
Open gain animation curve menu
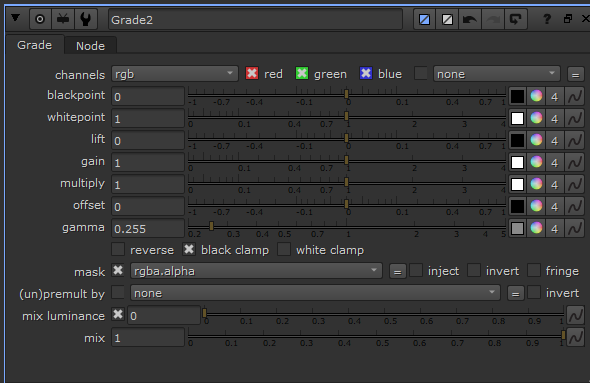click(x=575, y=163)
